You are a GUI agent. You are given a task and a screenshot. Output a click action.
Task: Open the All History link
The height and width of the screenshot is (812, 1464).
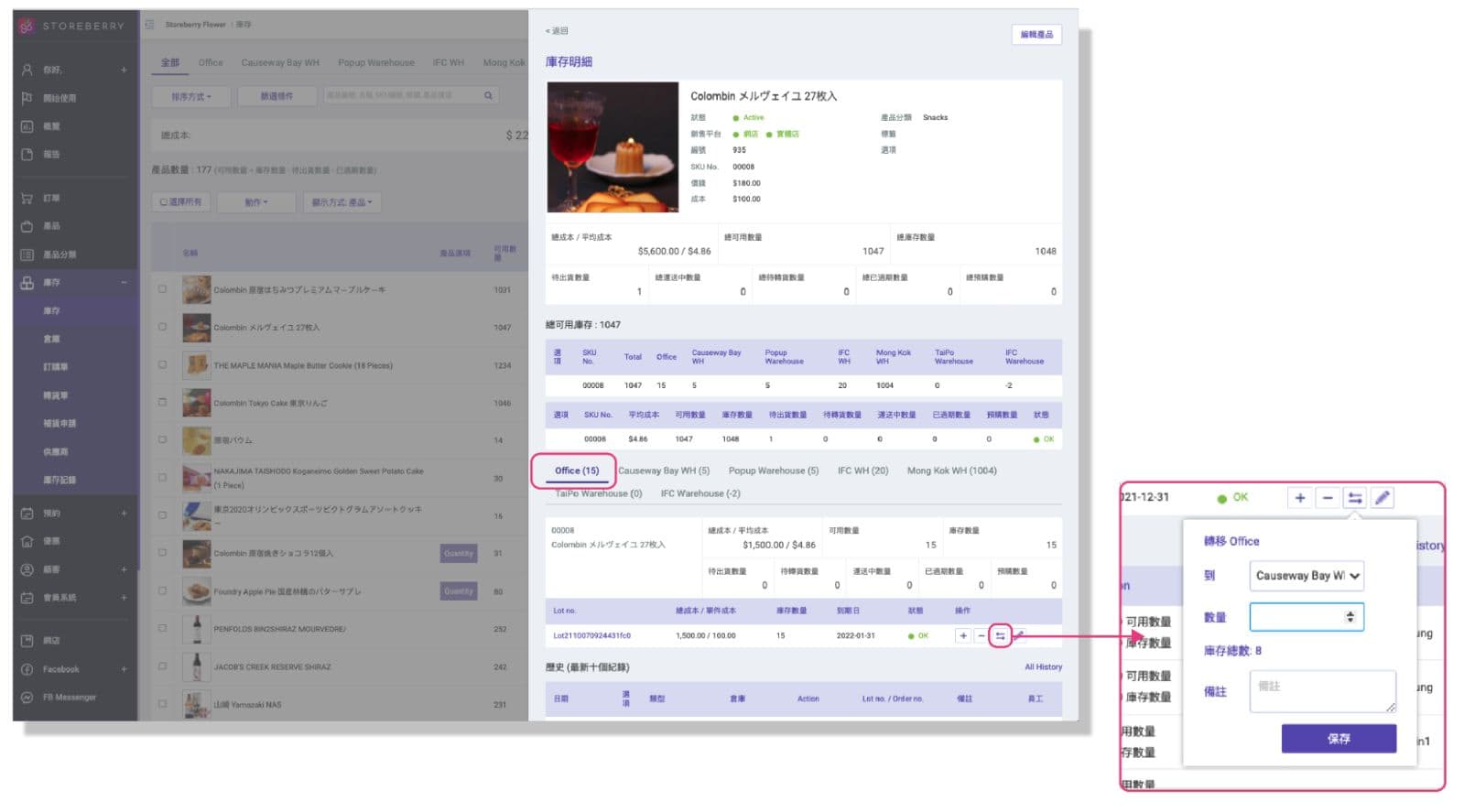[x=1043, y=667]
